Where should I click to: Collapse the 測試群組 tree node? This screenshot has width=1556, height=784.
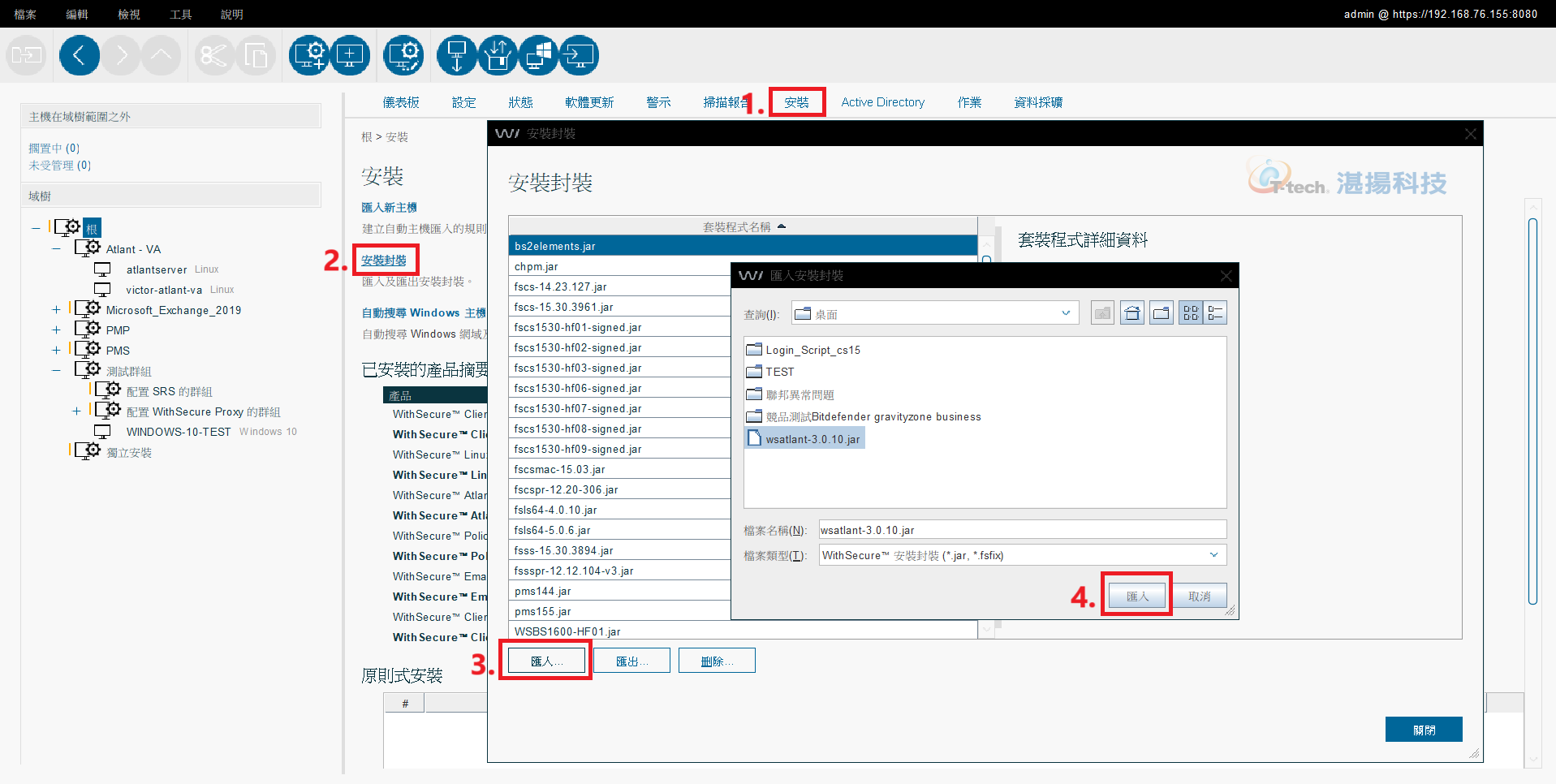click(x=56, y=371)
